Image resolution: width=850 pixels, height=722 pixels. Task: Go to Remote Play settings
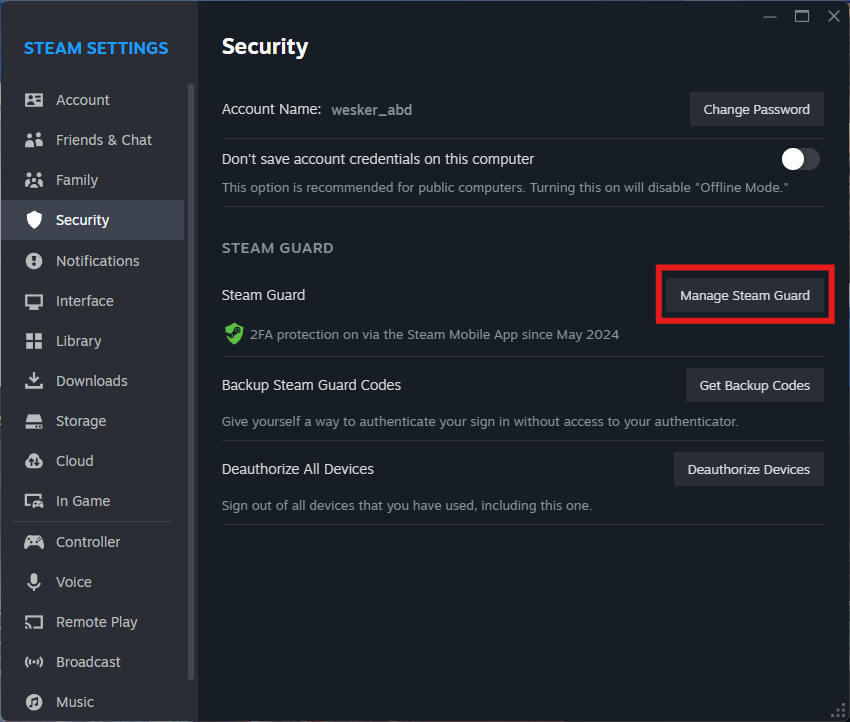point(96,622)
